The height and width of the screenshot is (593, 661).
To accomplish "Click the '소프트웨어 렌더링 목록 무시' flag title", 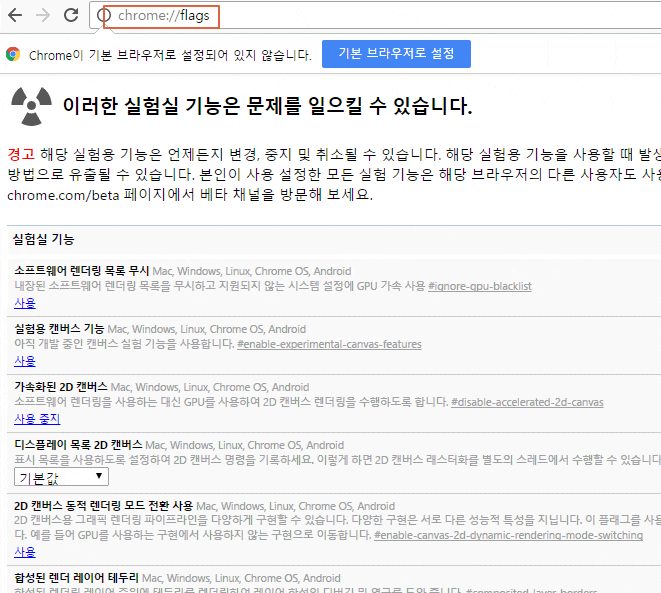I will tap(82, 271).
